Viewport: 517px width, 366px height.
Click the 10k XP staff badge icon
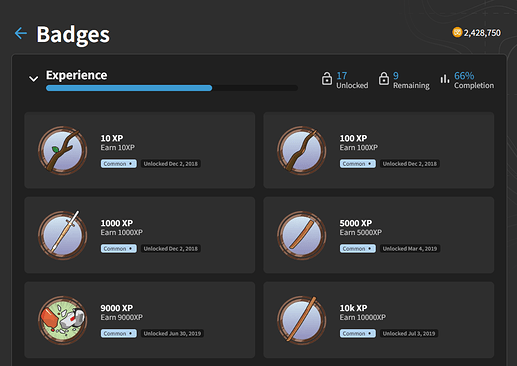(x=301, y=320)
